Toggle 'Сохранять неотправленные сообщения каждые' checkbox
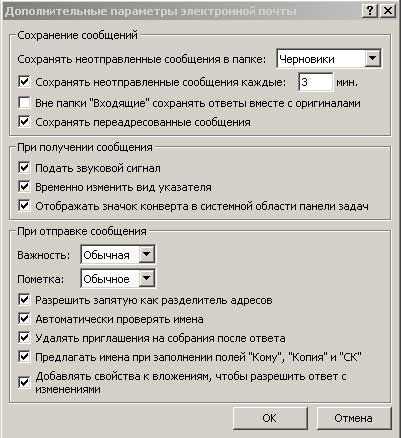Viewport: 401px width, 438px height. (x=24, y=82)
